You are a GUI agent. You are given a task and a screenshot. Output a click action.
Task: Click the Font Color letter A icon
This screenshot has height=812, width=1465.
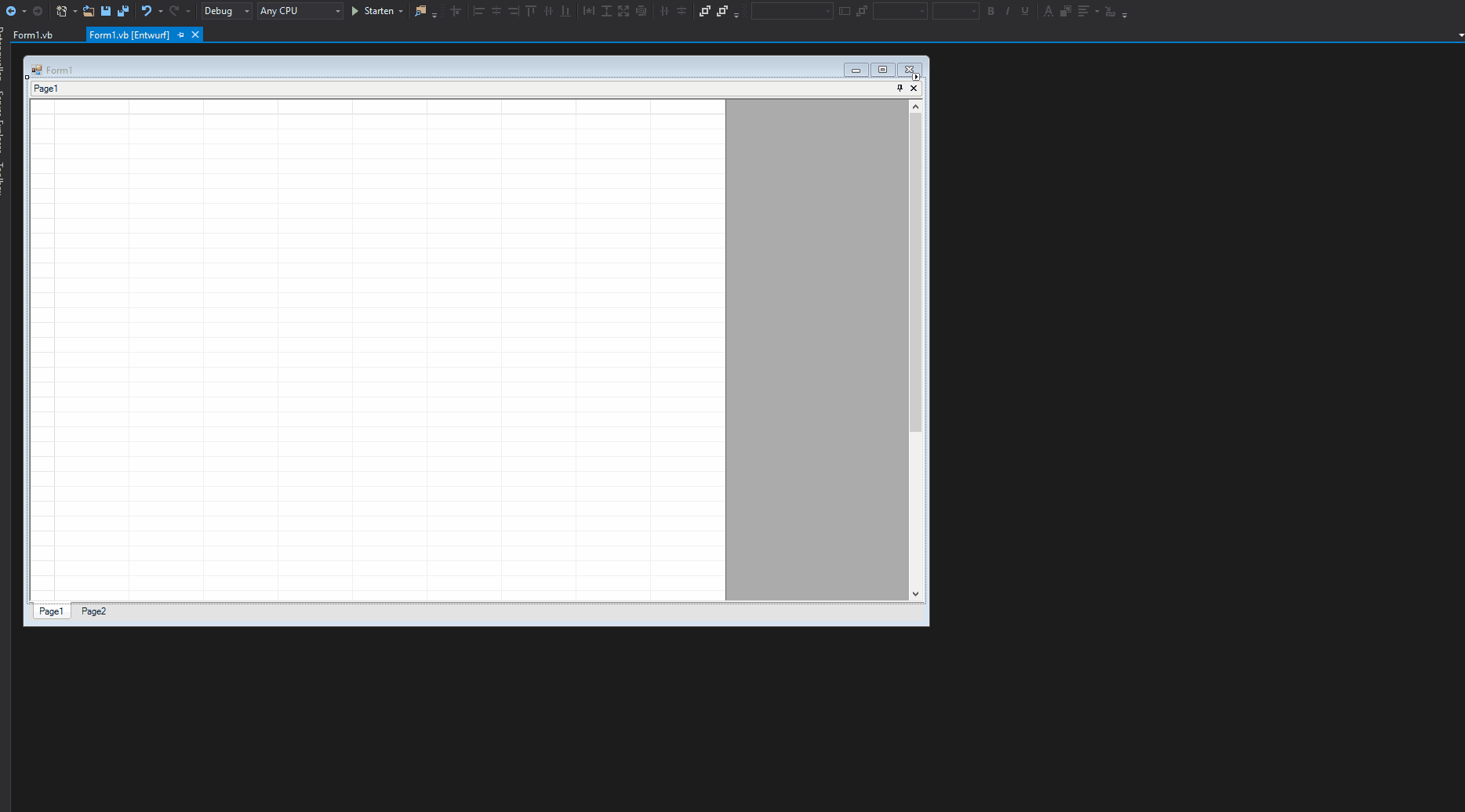coord(1049,11)
